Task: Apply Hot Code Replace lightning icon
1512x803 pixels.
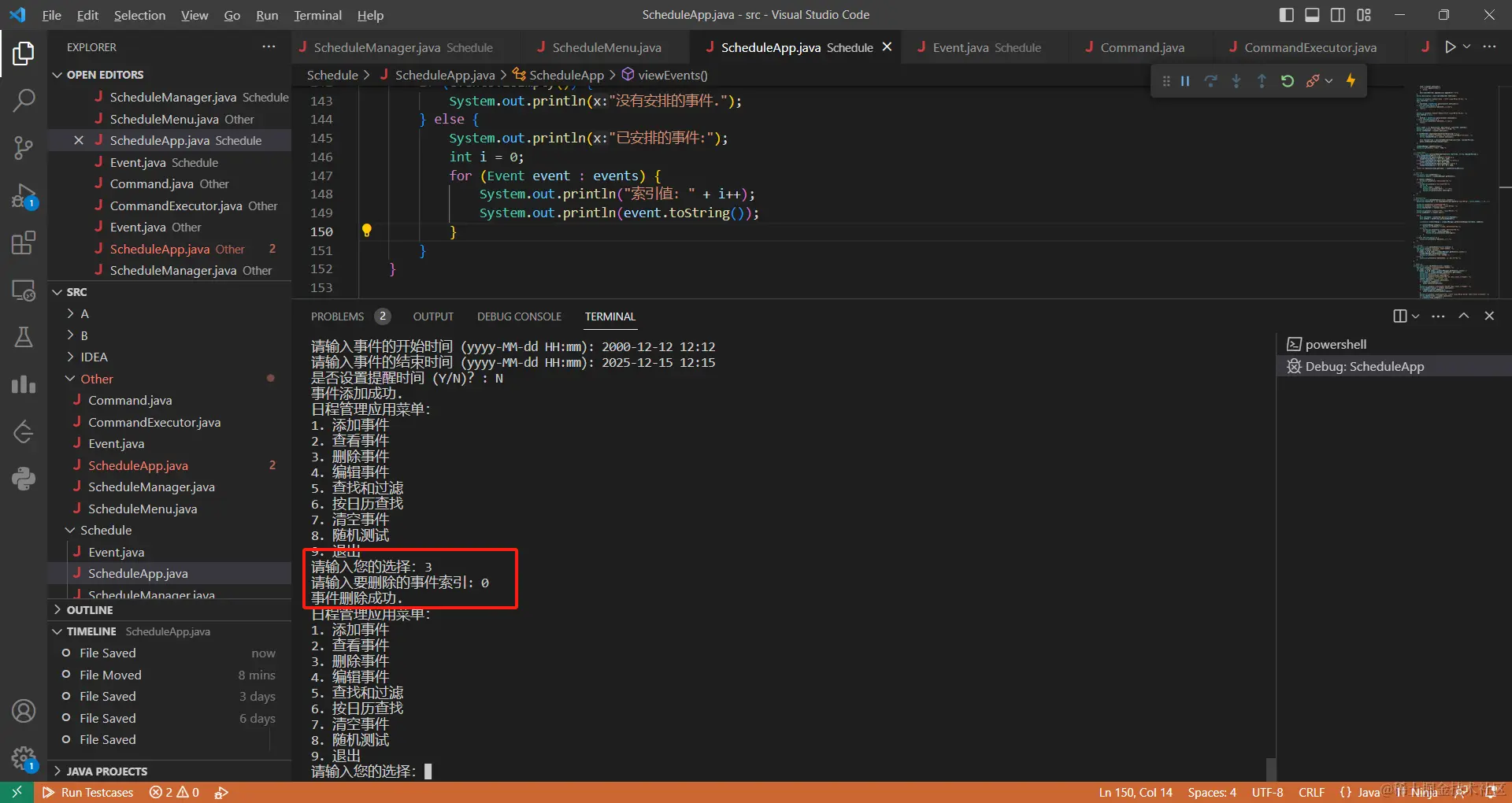Action: pos(1351,81)
